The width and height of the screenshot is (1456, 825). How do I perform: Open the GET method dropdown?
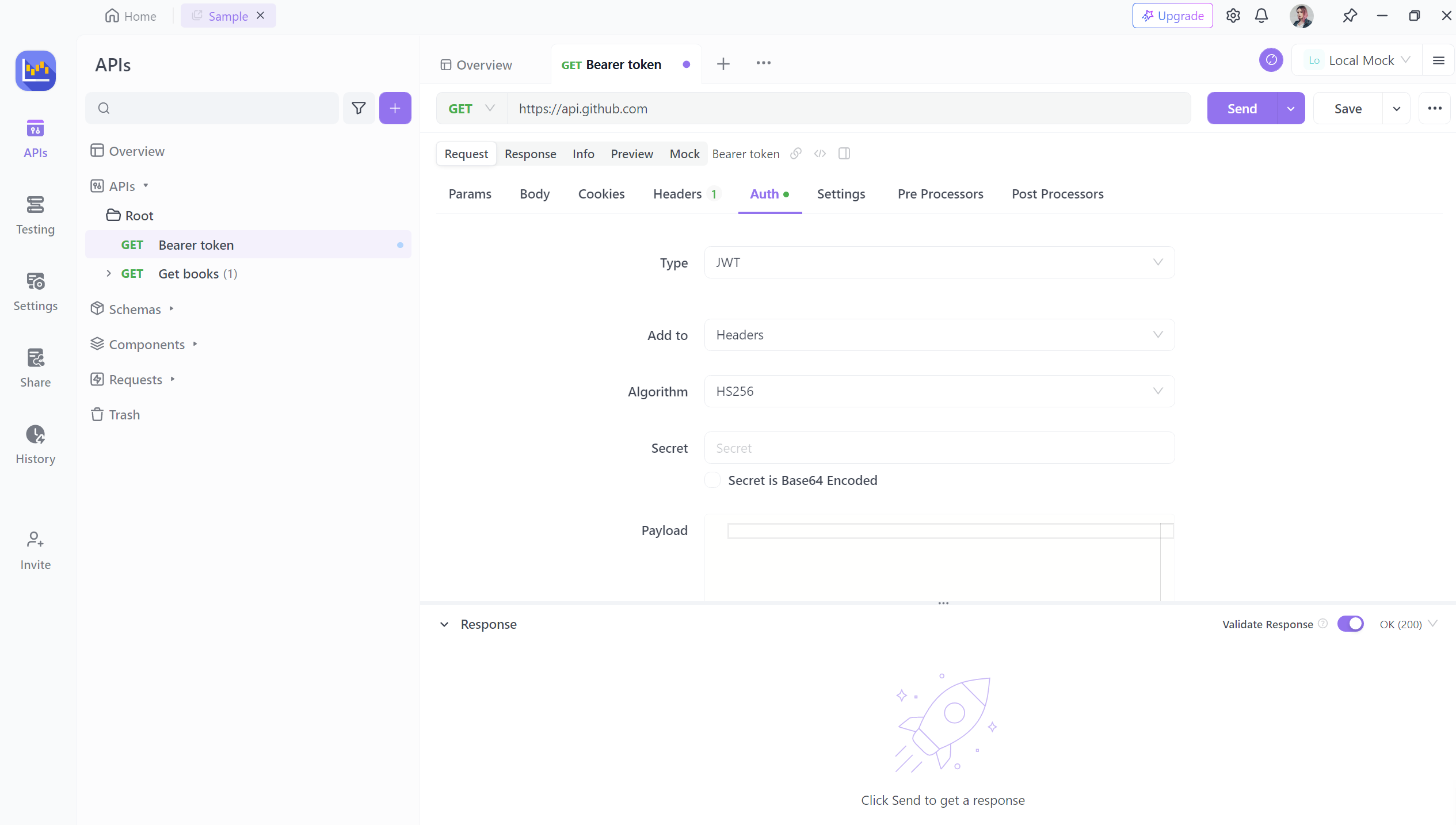(x=471, y=108)
